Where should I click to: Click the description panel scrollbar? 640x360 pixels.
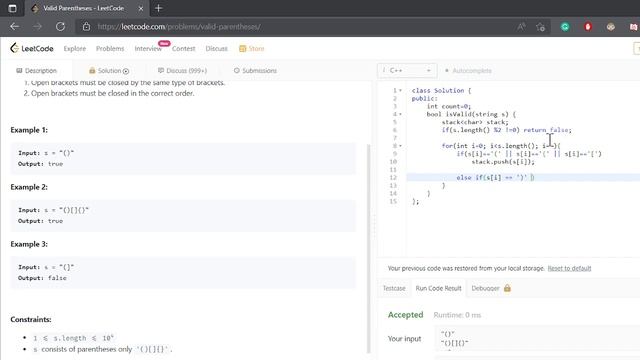point(369,248)
